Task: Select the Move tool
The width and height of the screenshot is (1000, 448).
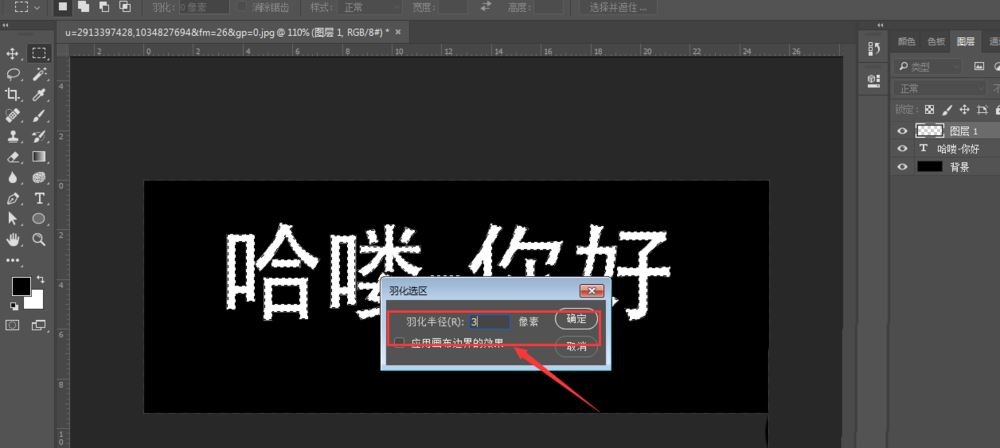Action: (12, 54)
